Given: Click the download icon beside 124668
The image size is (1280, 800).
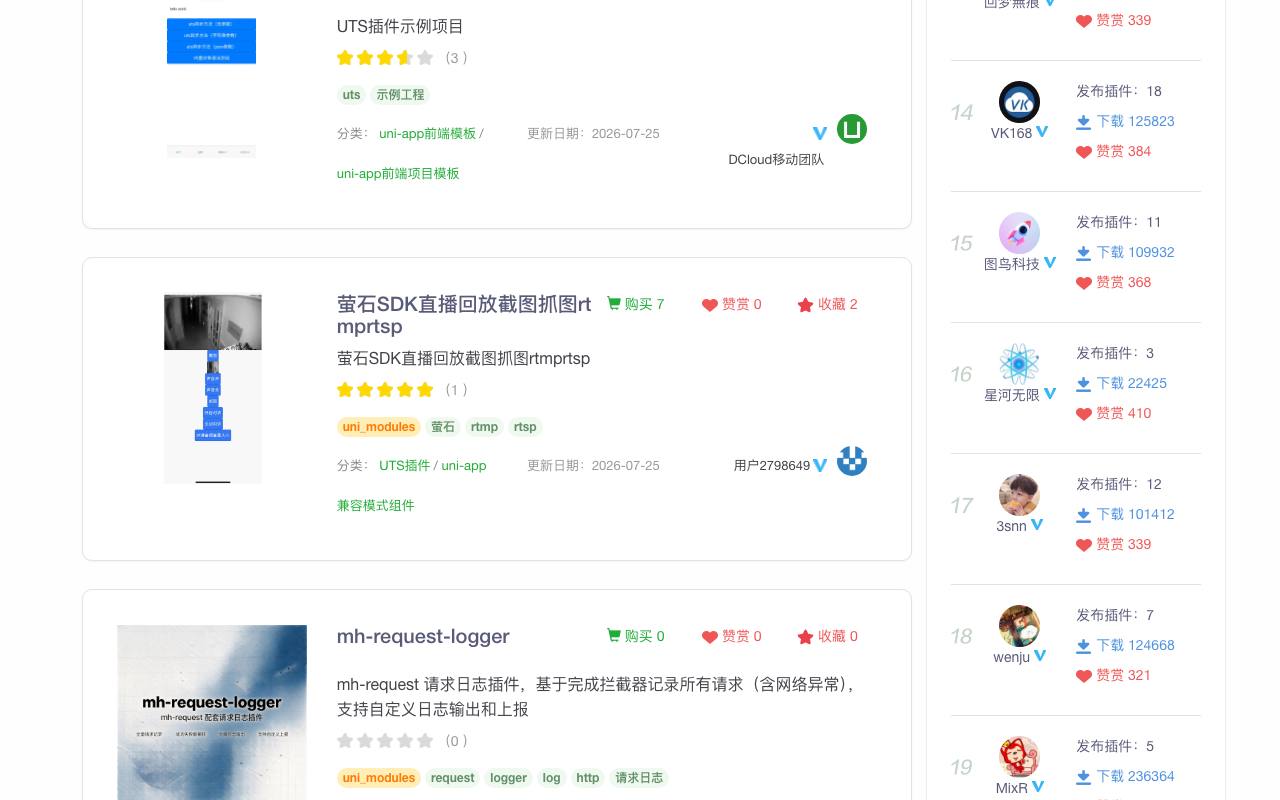Looking at the screenshot, I should [x=1083, y=646].
